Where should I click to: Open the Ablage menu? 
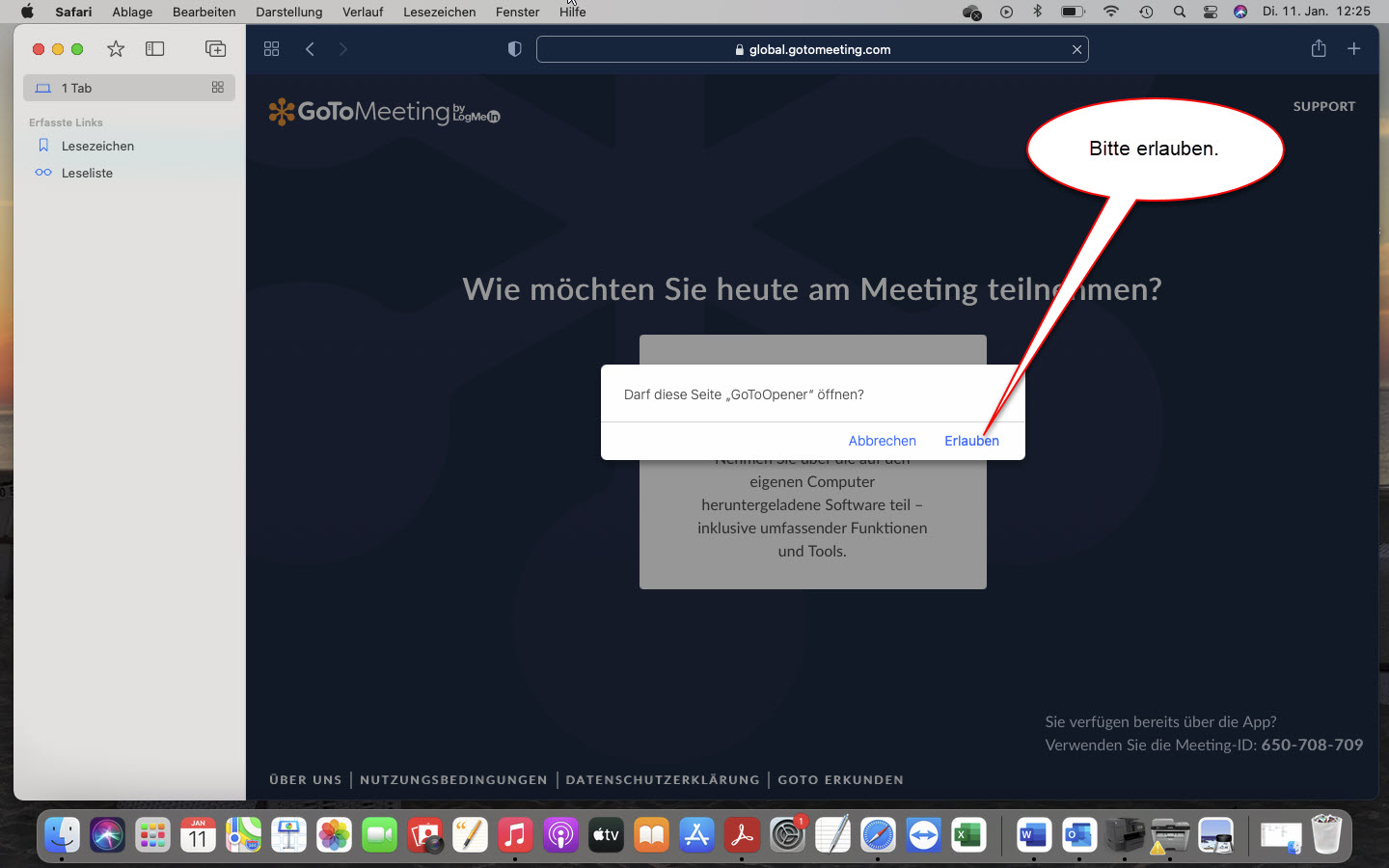(132, 12)
